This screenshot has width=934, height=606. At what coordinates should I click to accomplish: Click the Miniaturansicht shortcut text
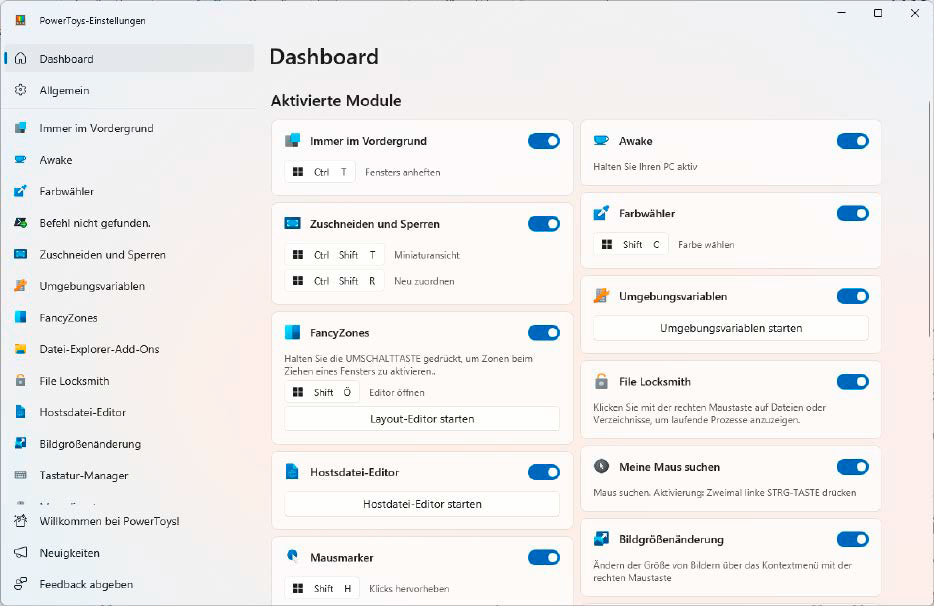(x=427, y=255)
